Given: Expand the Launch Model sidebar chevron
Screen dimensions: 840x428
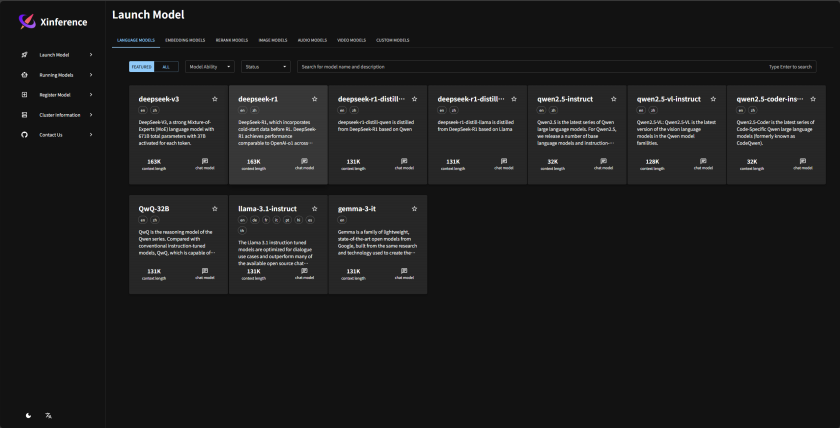Looking at the screenshot, I should pos(91,55).
